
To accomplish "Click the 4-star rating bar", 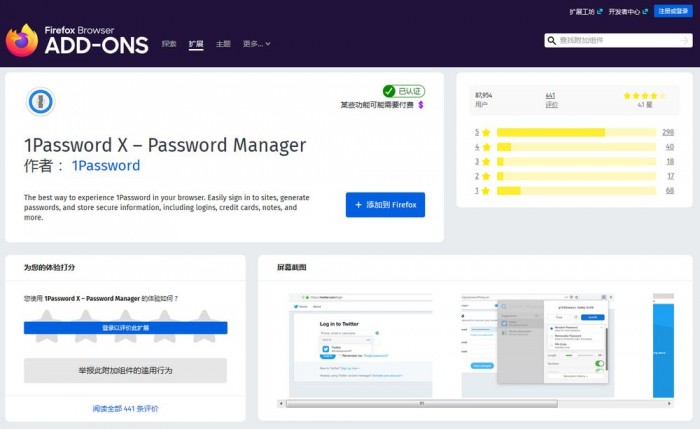I will 576,147.
